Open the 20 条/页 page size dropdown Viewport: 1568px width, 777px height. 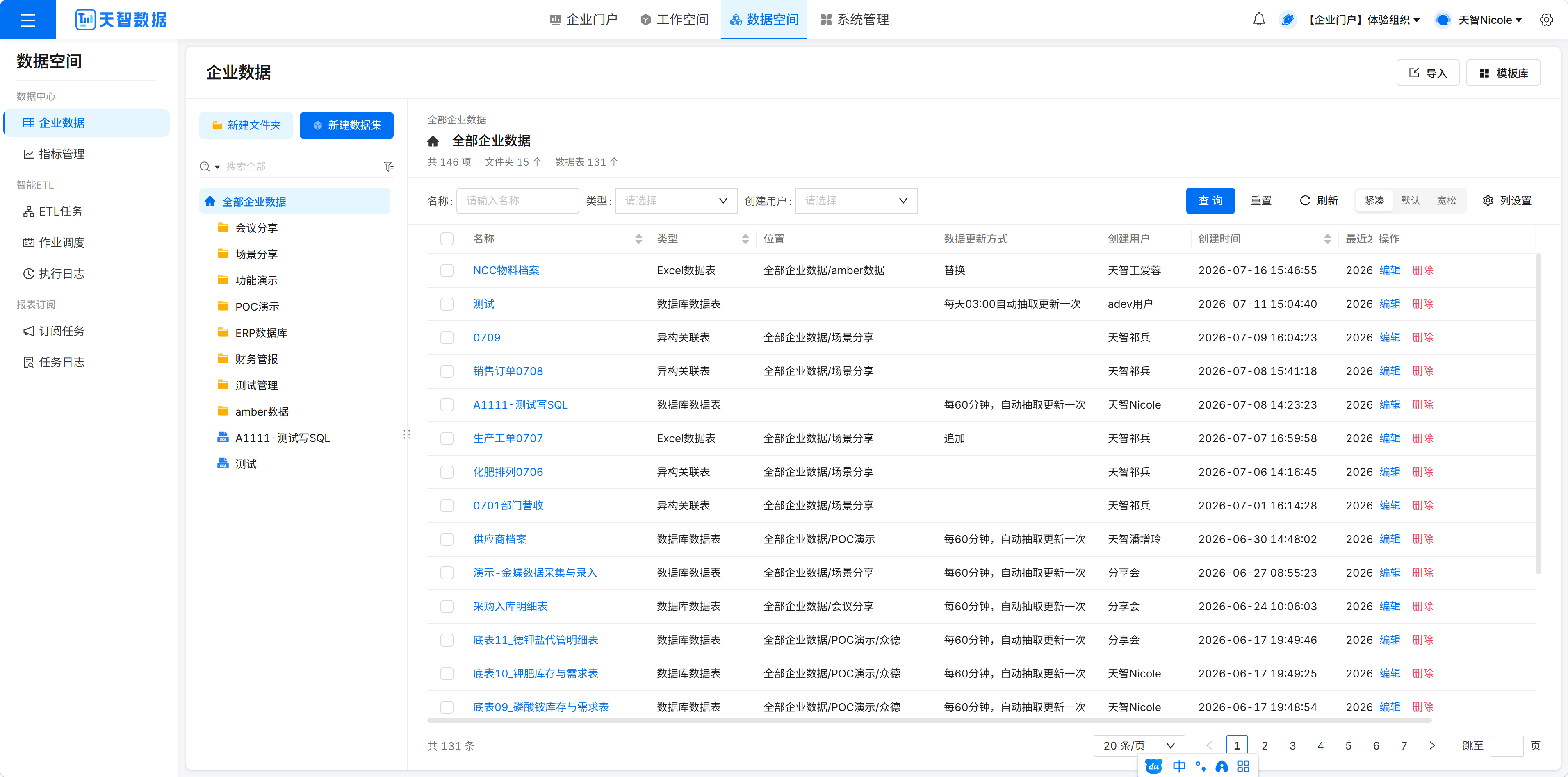[1139, 745]
